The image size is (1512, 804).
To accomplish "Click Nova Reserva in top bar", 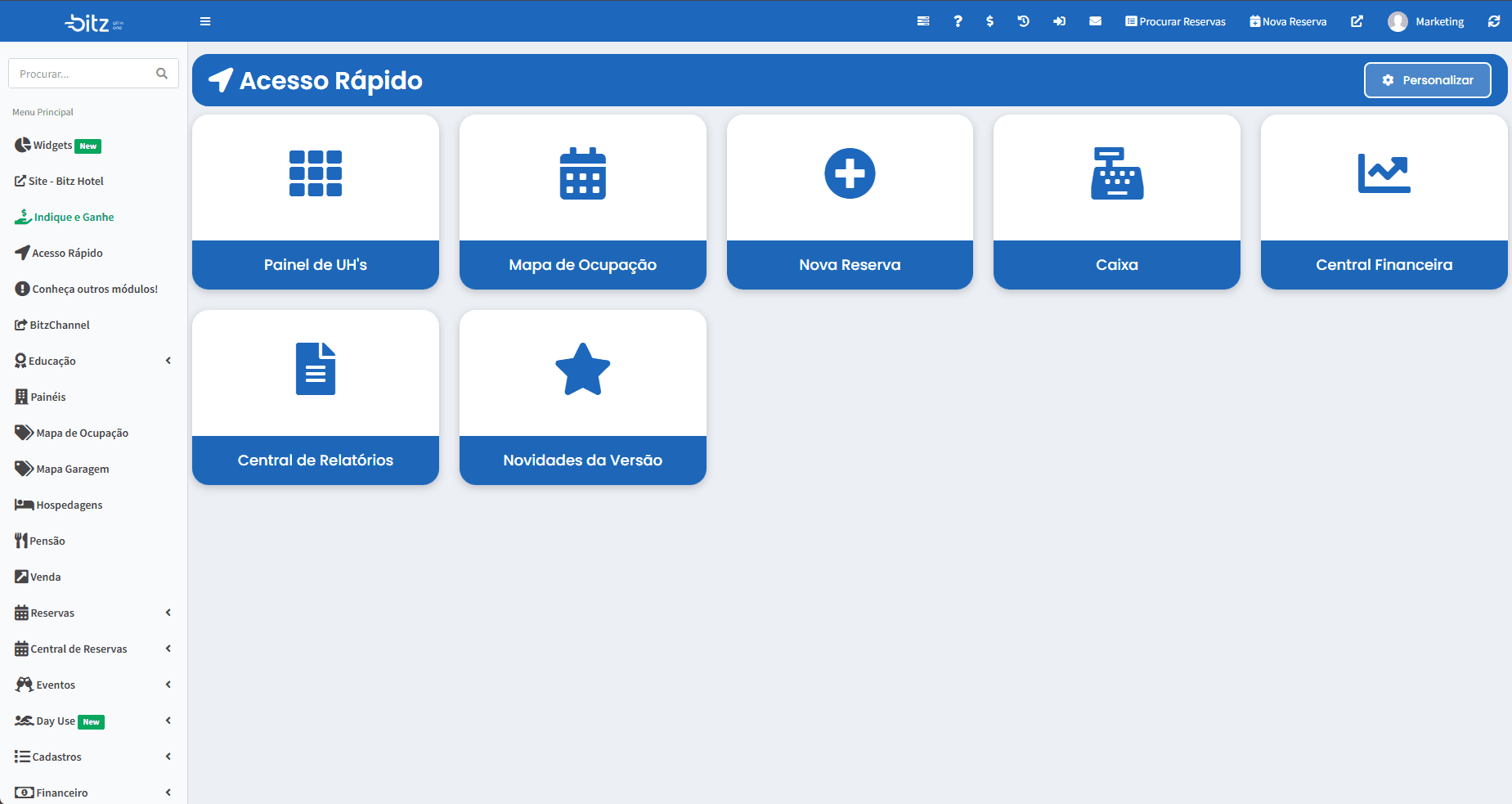I will (1288, 21).
